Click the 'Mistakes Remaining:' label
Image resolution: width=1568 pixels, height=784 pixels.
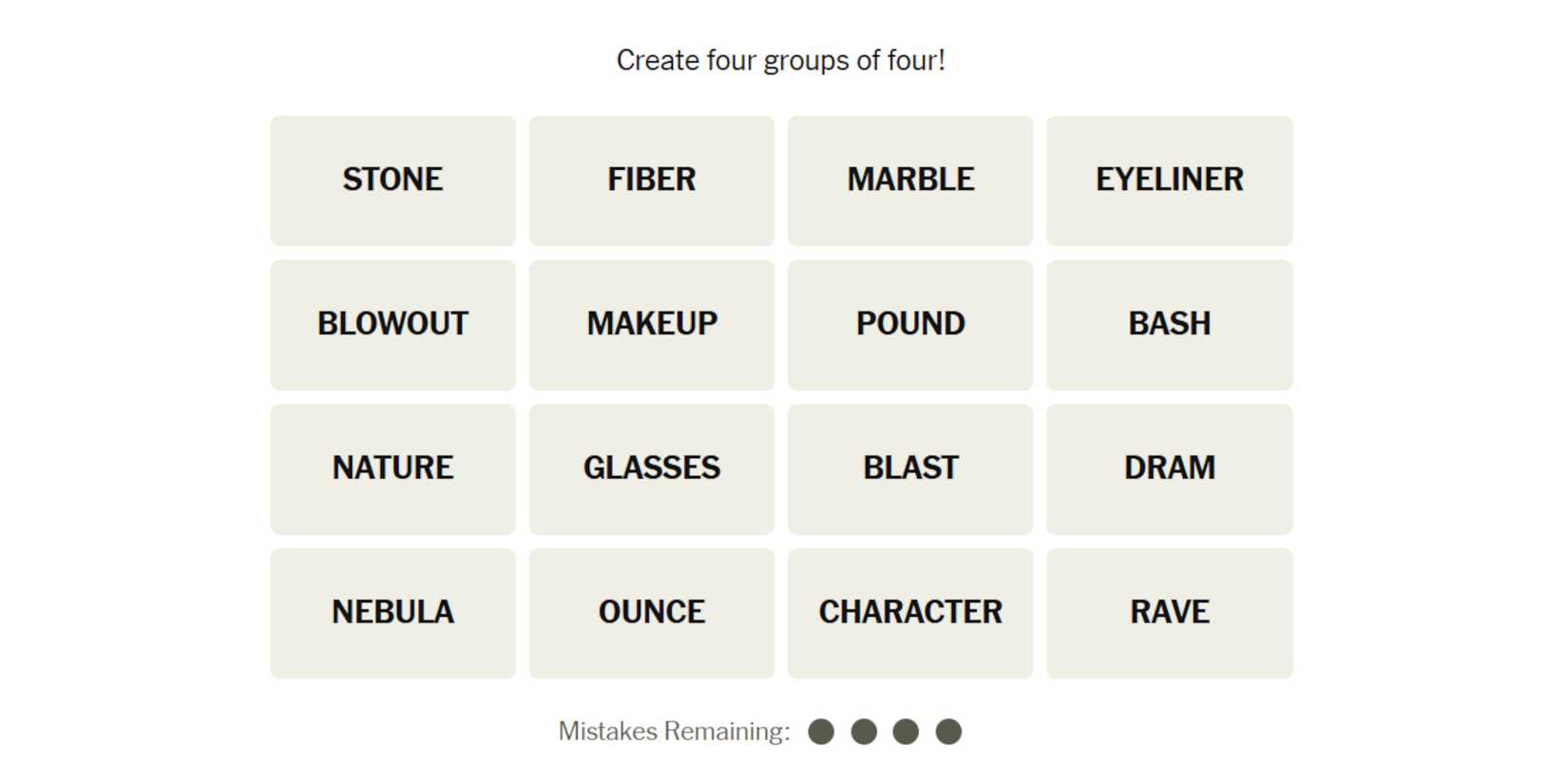[674, 732]
